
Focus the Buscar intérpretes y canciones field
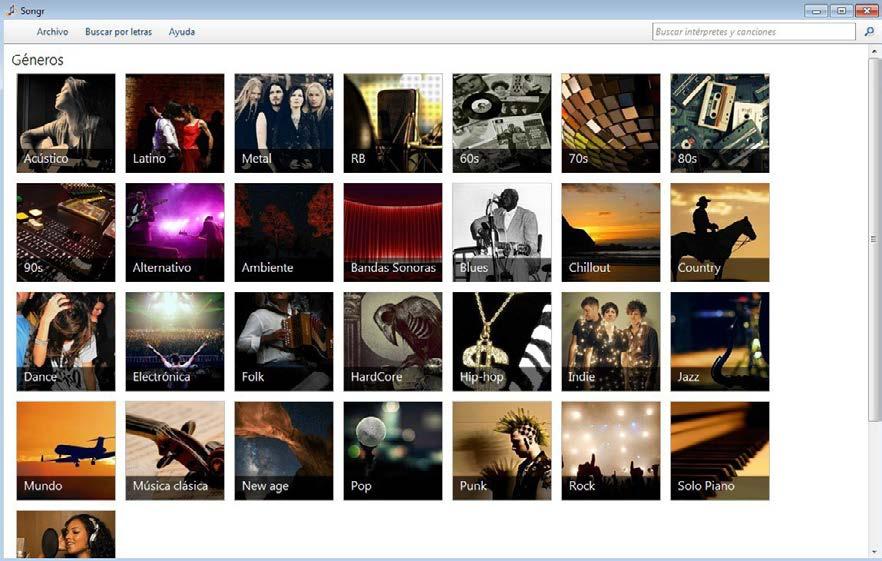[x=754, y=32]
